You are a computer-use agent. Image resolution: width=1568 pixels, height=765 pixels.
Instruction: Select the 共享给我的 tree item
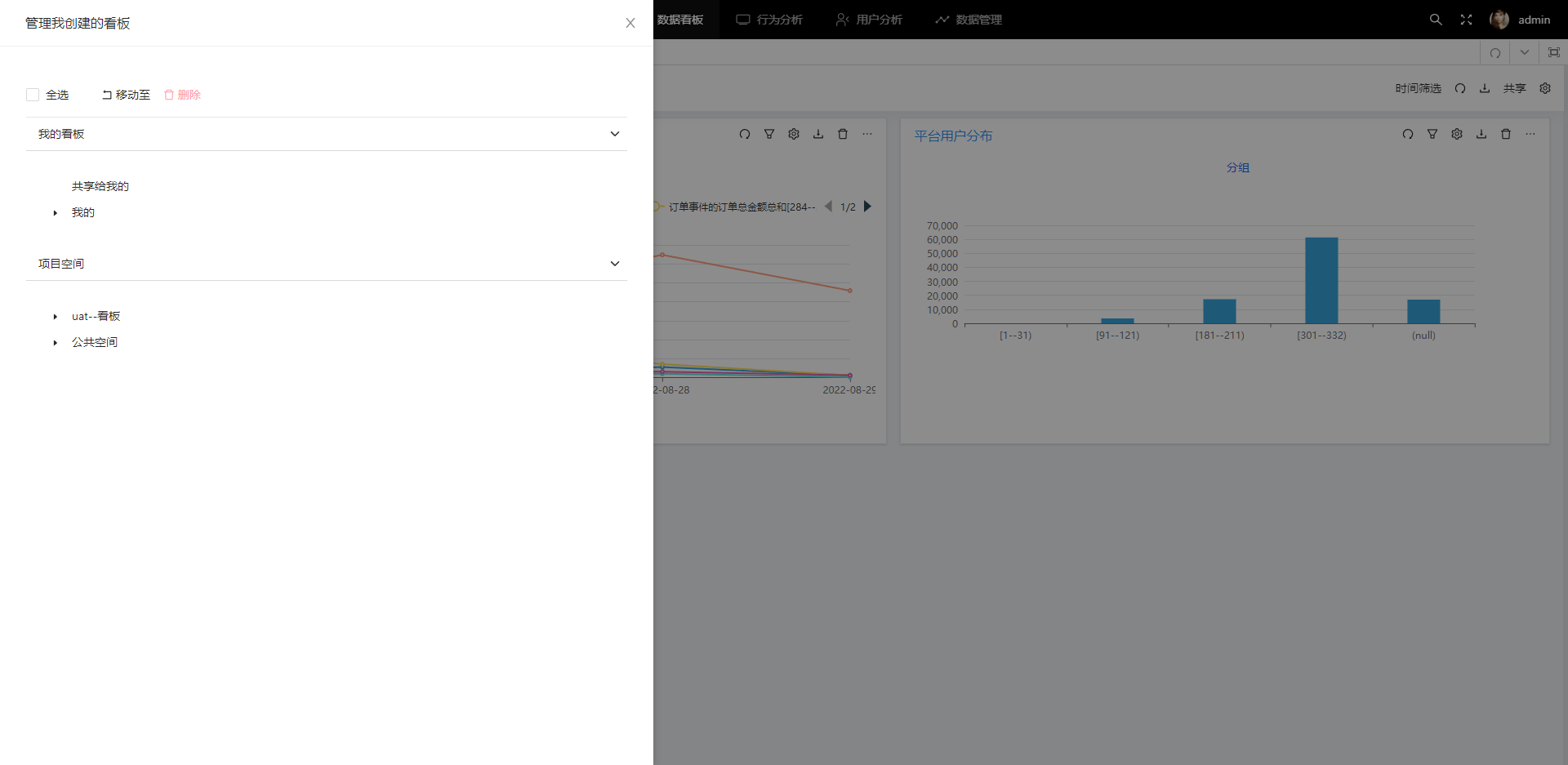click(x=100, y=186)
